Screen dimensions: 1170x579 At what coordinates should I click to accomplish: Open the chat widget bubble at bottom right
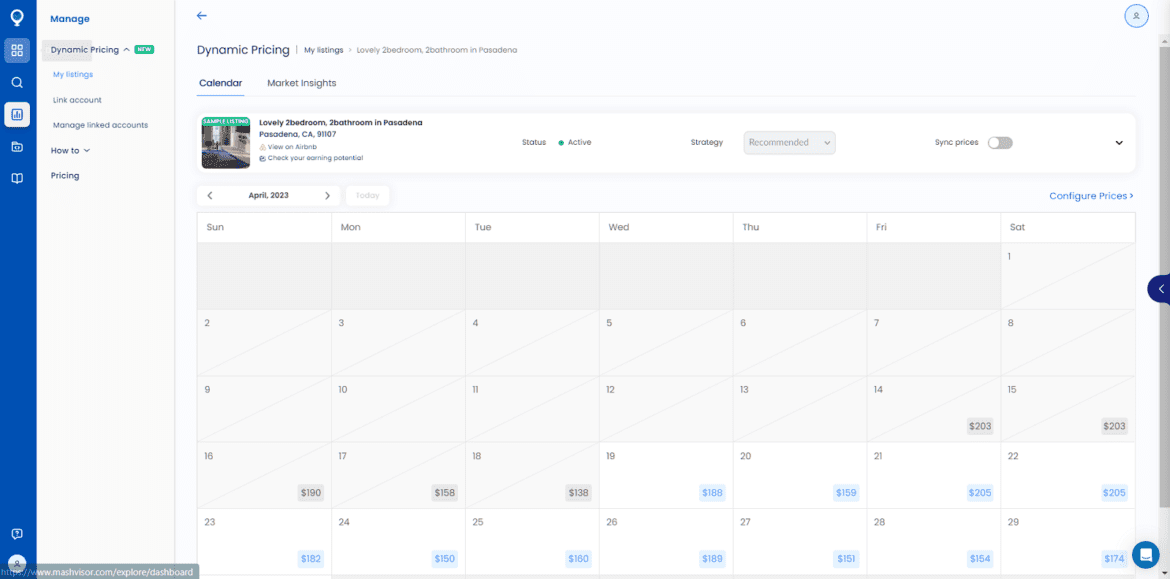pos(1145,554)
